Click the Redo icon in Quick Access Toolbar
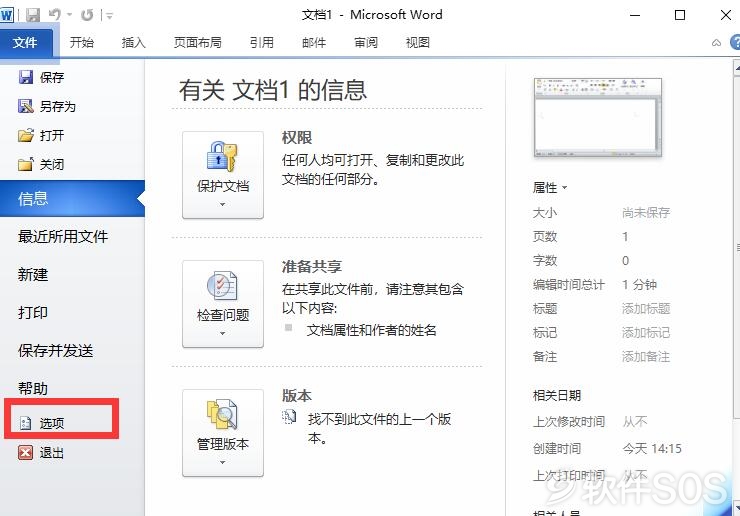 click(x=87, y=15)
